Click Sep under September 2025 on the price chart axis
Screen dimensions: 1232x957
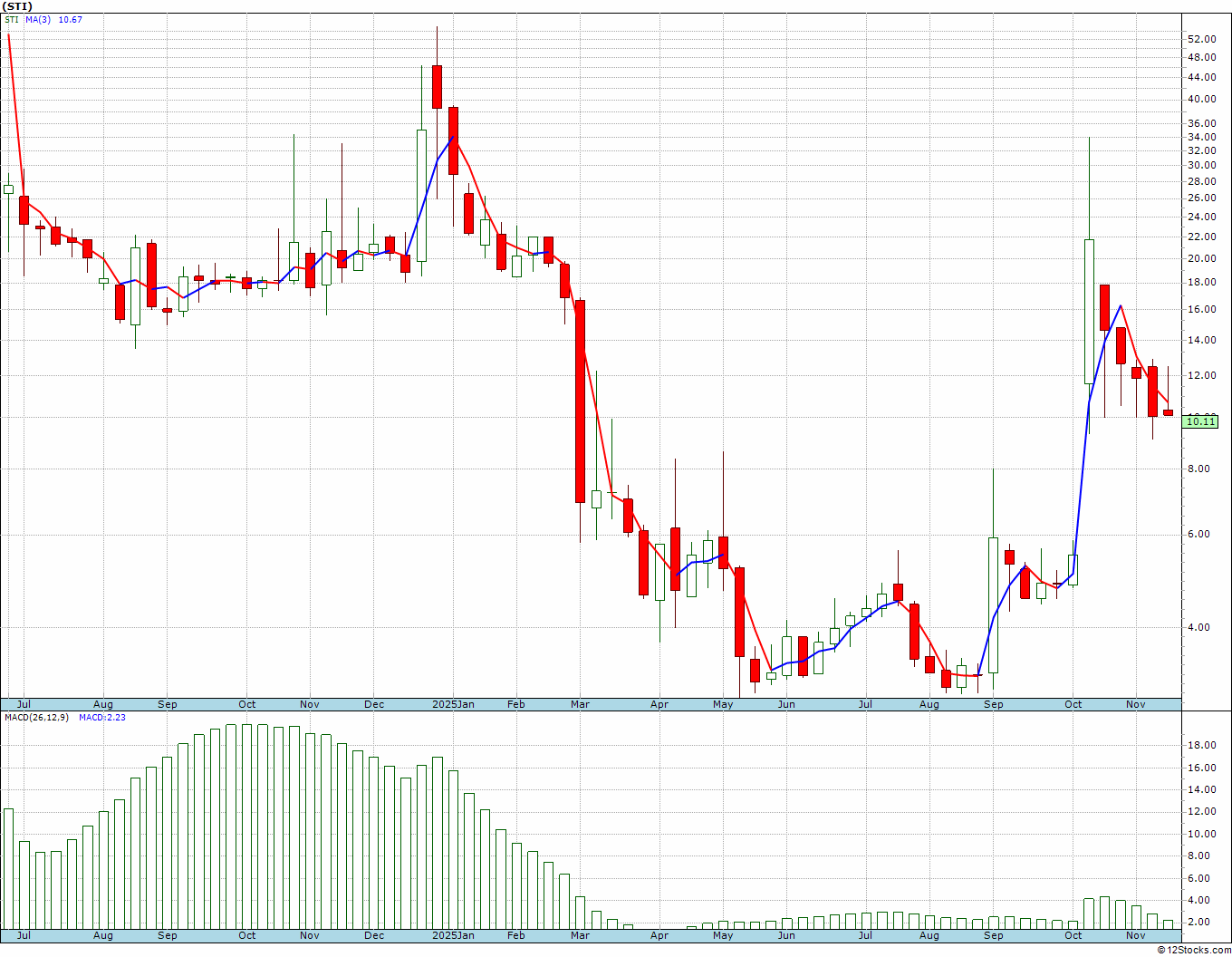(994, 704)
